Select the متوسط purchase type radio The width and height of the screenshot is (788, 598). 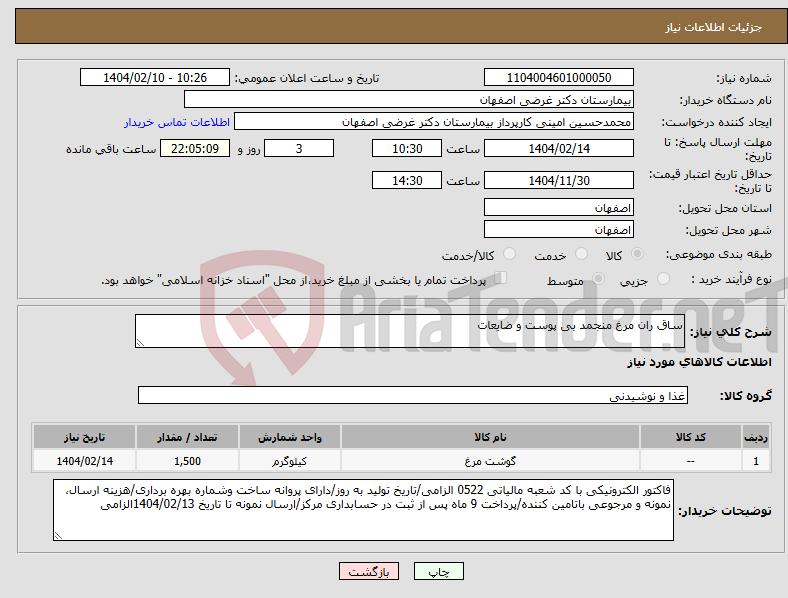[598, 279]
